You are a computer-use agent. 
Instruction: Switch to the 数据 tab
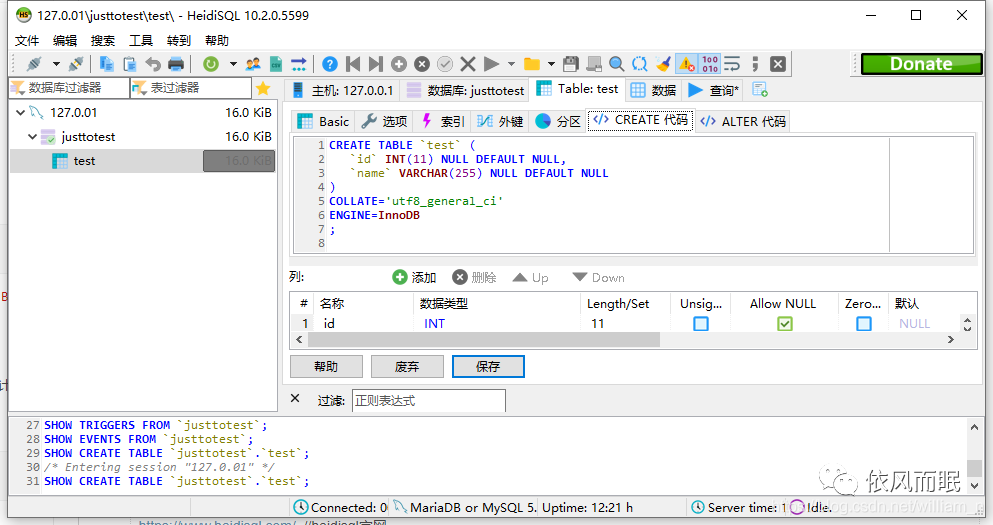pos(654,91)
